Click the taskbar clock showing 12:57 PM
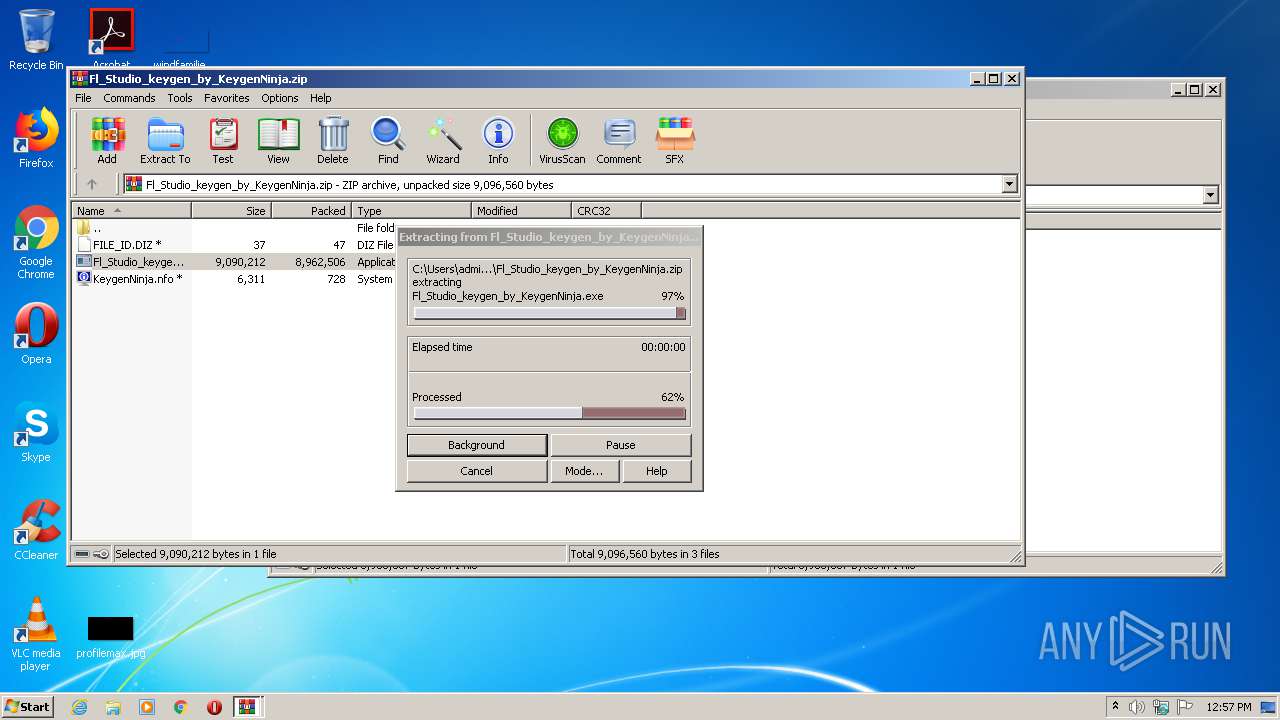1280x720 pixels. point(1229,707)
